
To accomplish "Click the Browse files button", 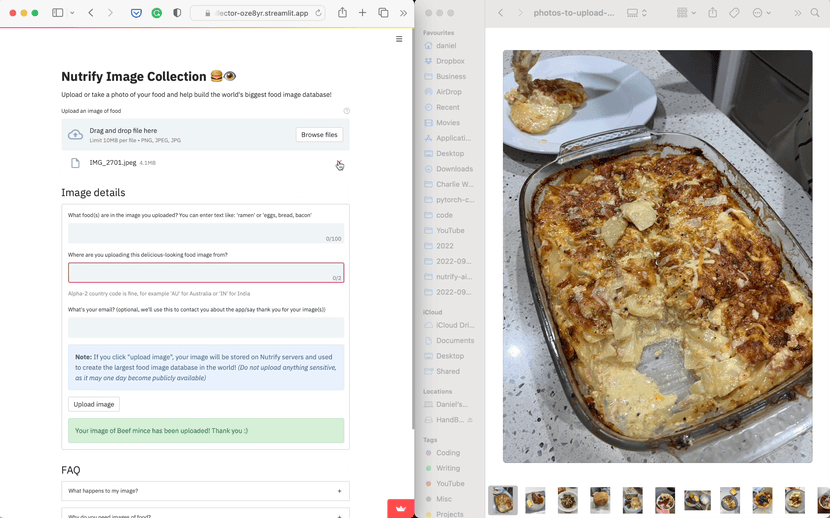I will [x=319, y=135].
